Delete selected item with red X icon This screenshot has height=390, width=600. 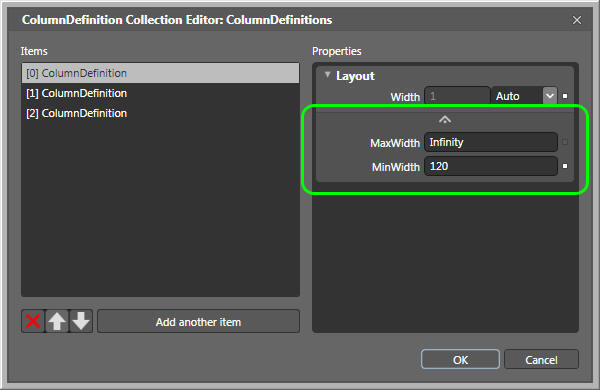click(x=33, y=321)
